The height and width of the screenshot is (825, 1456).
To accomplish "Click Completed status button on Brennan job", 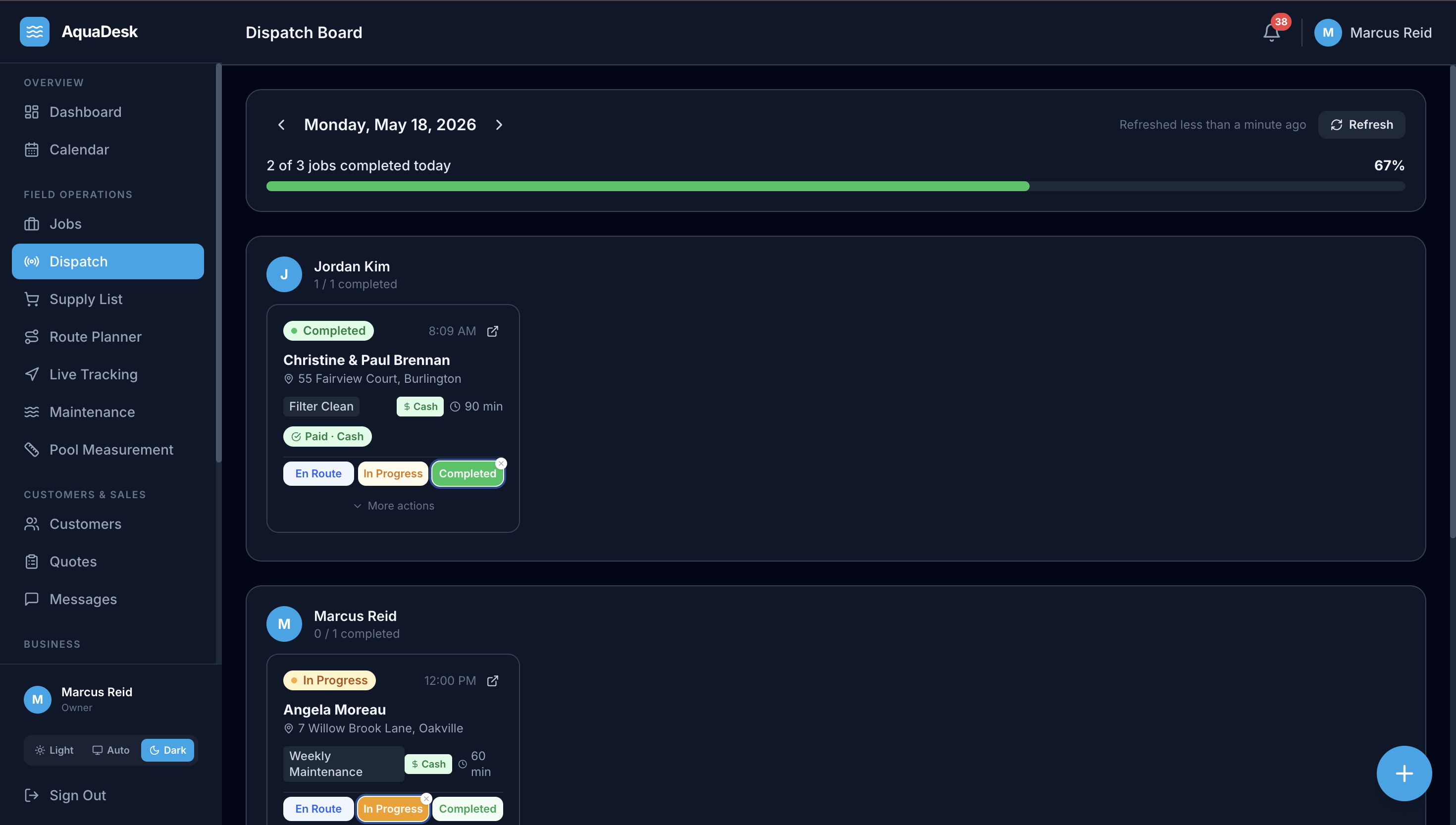I will [468, 474].
